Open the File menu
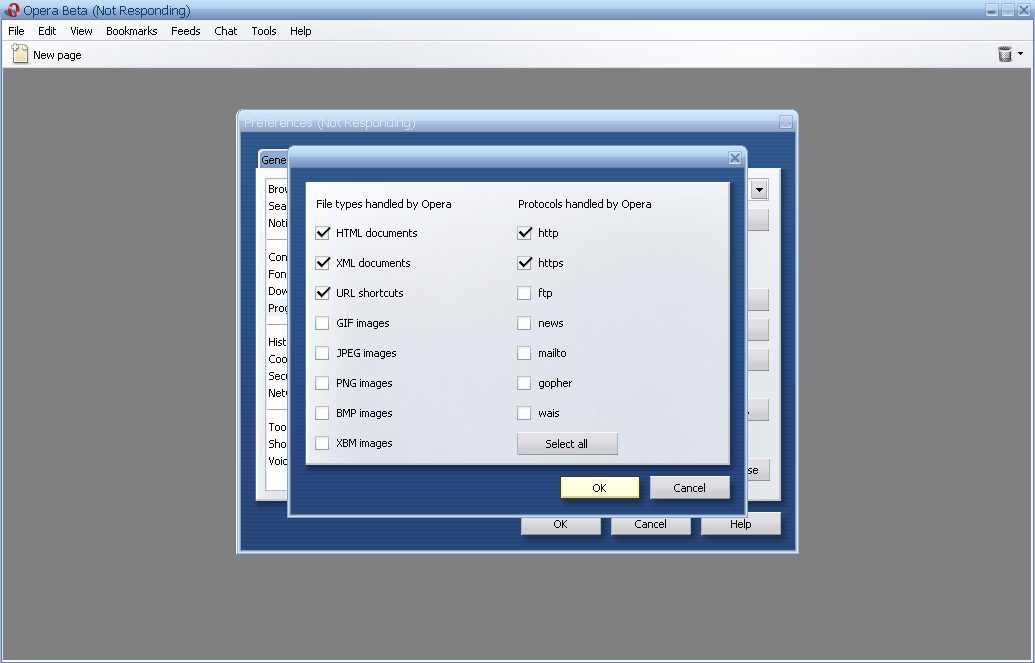The image size is (1035, 663). click(17, 31)
